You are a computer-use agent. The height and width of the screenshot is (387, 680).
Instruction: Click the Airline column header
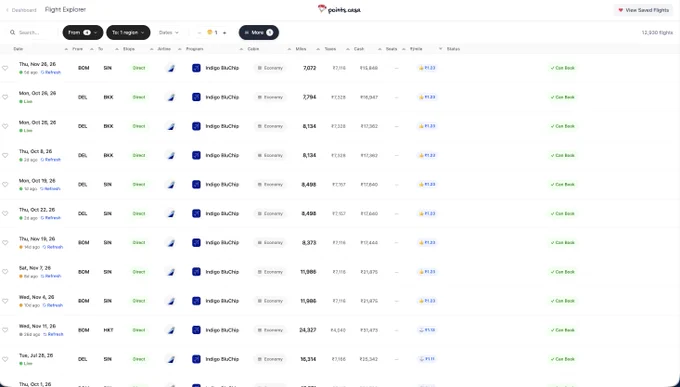[164, 49]
